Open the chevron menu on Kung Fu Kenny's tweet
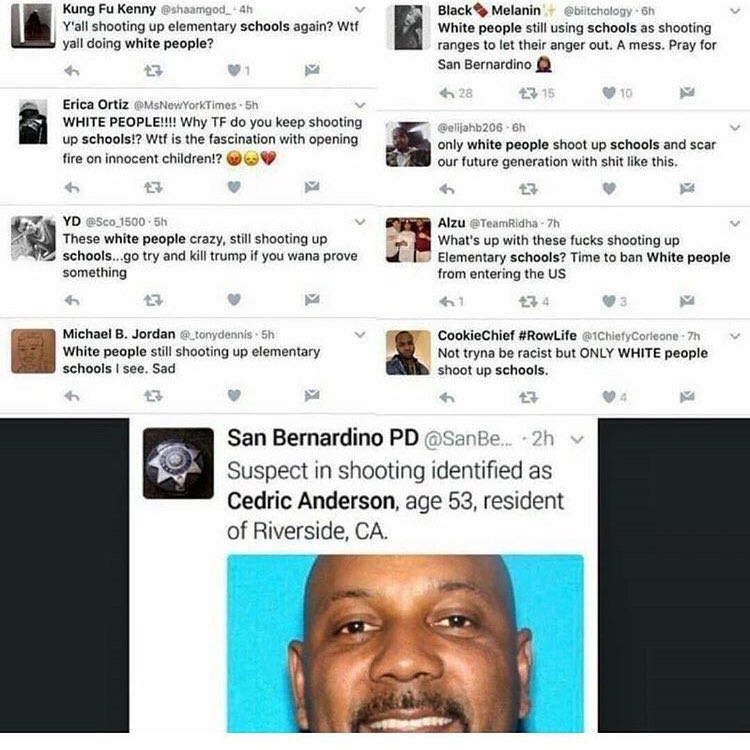 click(x=360, y=10)
